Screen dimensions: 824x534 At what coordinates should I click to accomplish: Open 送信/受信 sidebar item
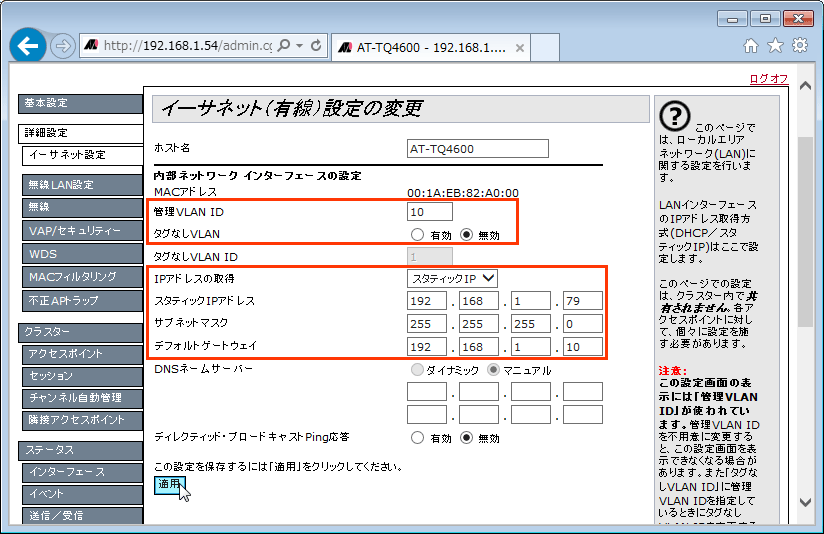(x=83, y=516)
